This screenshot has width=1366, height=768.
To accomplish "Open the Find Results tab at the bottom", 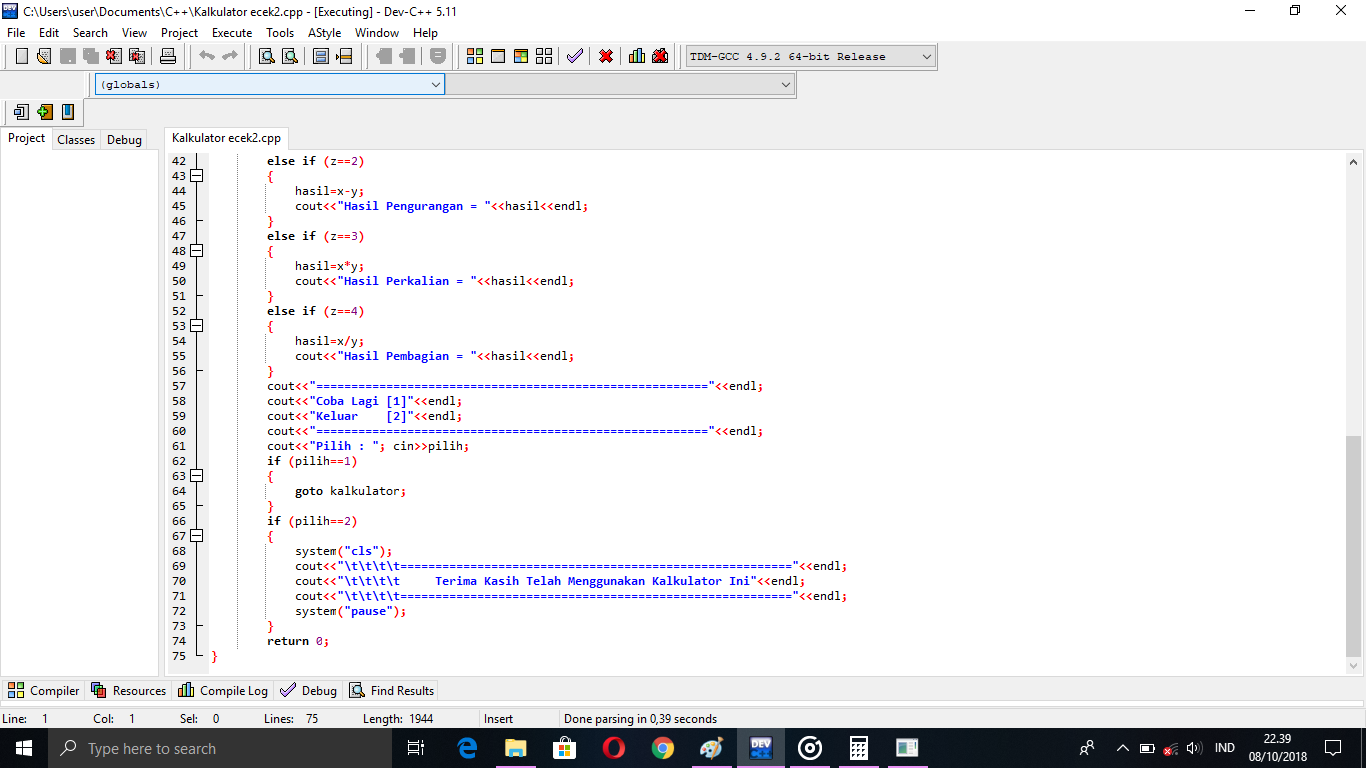I will [x=392, y=690].
